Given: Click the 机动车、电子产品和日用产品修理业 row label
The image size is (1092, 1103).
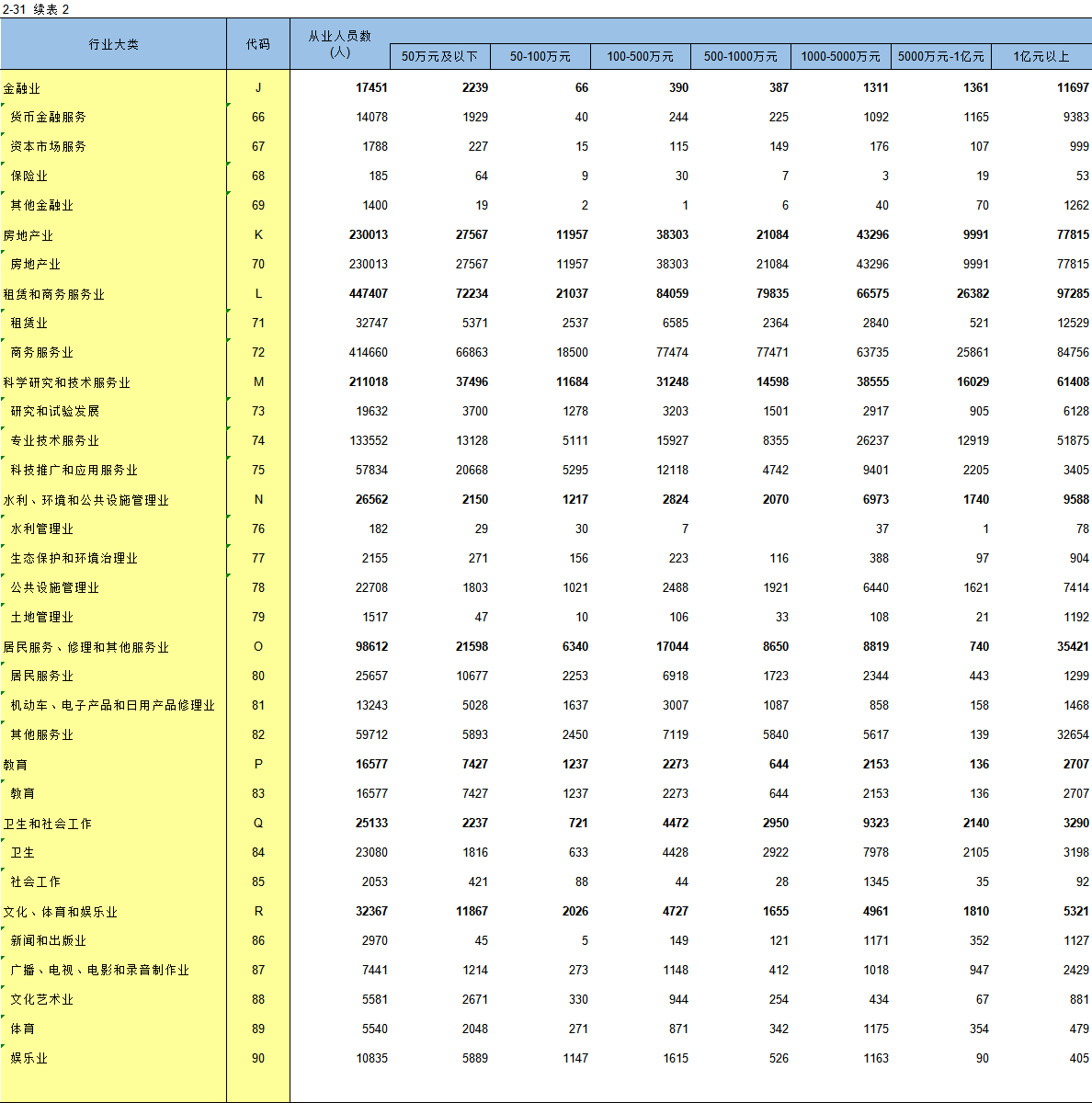Looking at the screenshot, I should [112, 706].
